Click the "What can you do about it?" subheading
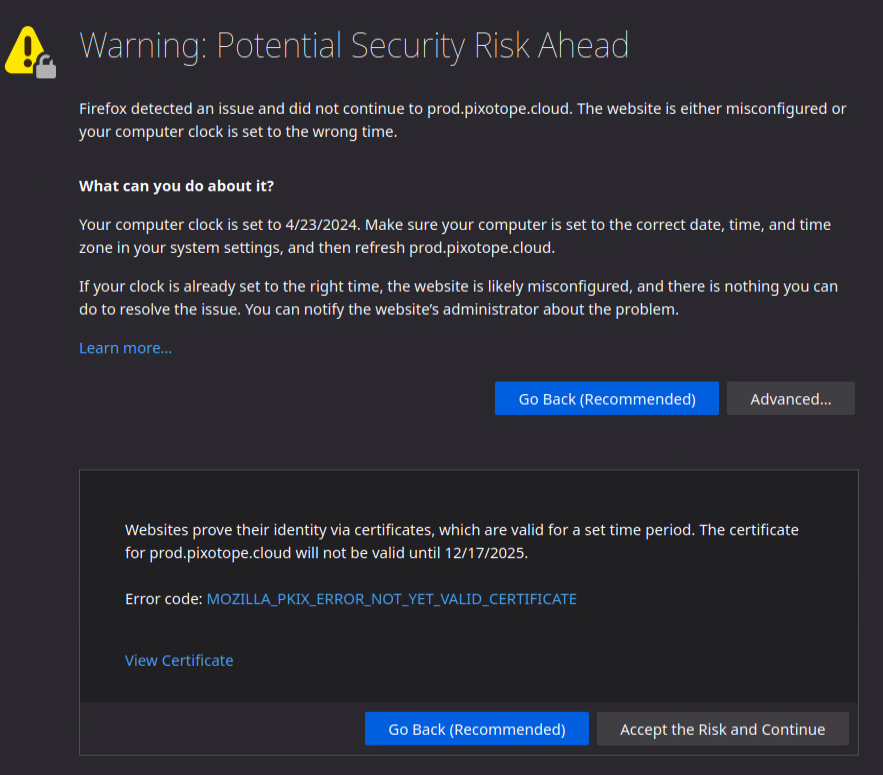This screenshot has height=775, width=883. pyautogui.click(x=176, y=186)
